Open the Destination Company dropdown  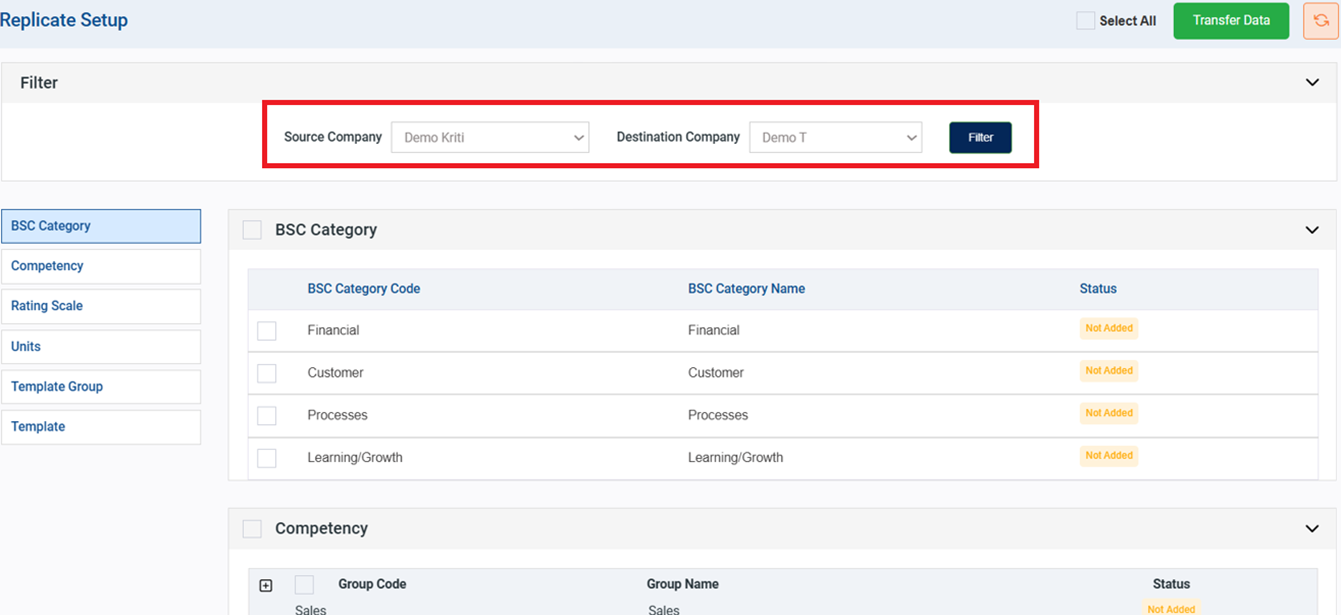tap(835, 138)
